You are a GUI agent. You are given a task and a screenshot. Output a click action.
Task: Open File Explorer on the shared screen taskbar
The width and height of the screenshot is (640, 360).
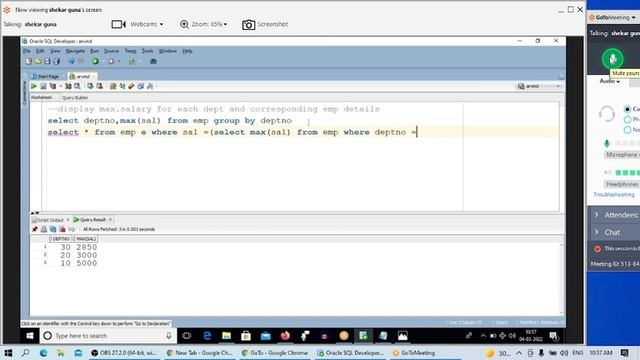pyautogui.click(x=226, y=336)
